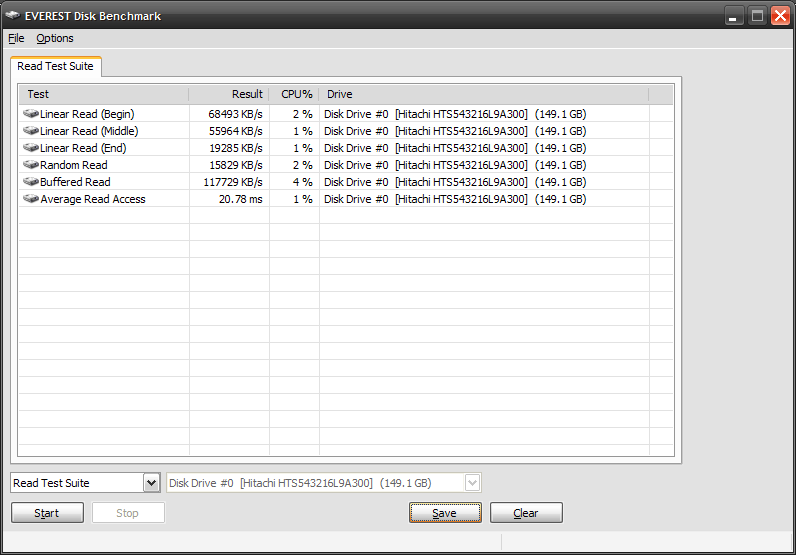The width and height of the screenshot is (796, 555).
Task: Click the 19285 KB/s result value
Action: tap(236, 148)
